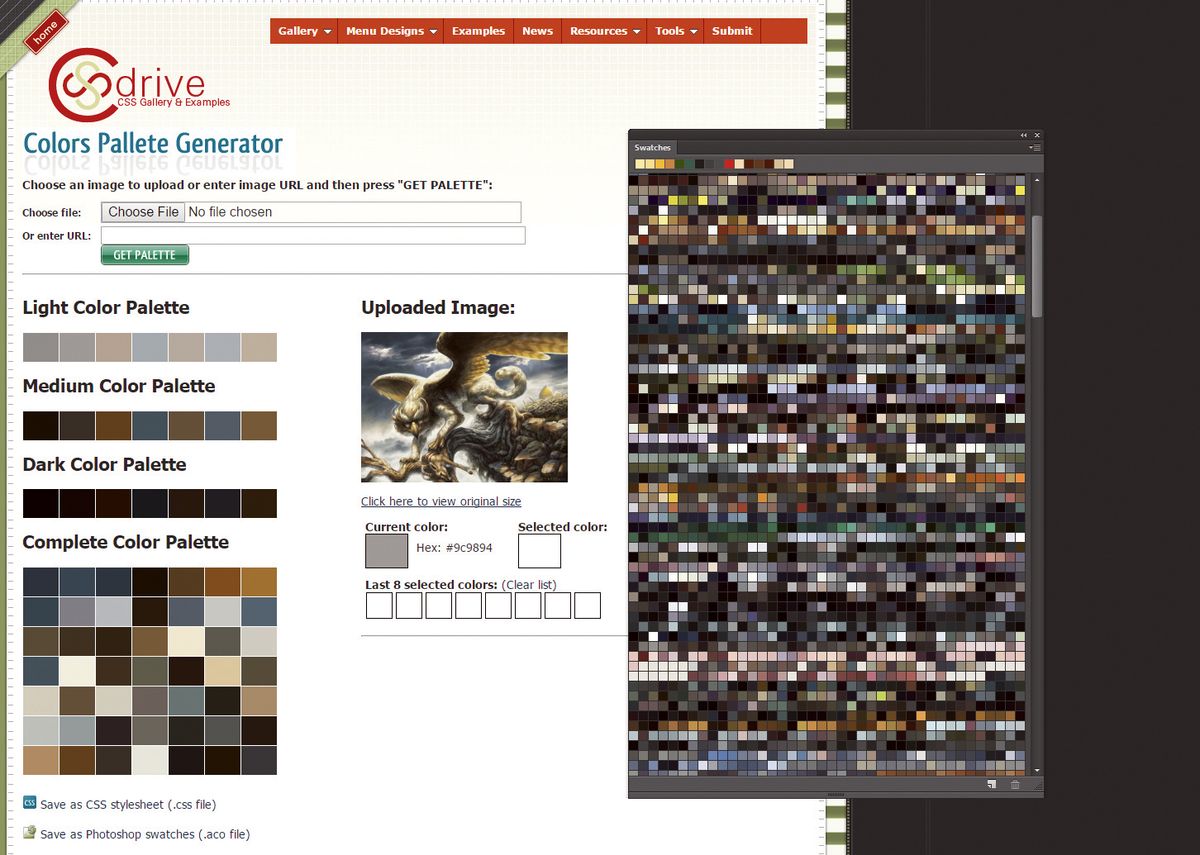This screenshot has height=855, width=1200.
Task: Click the uploaded griffin image thumbnail
Action: coord(463,406)
